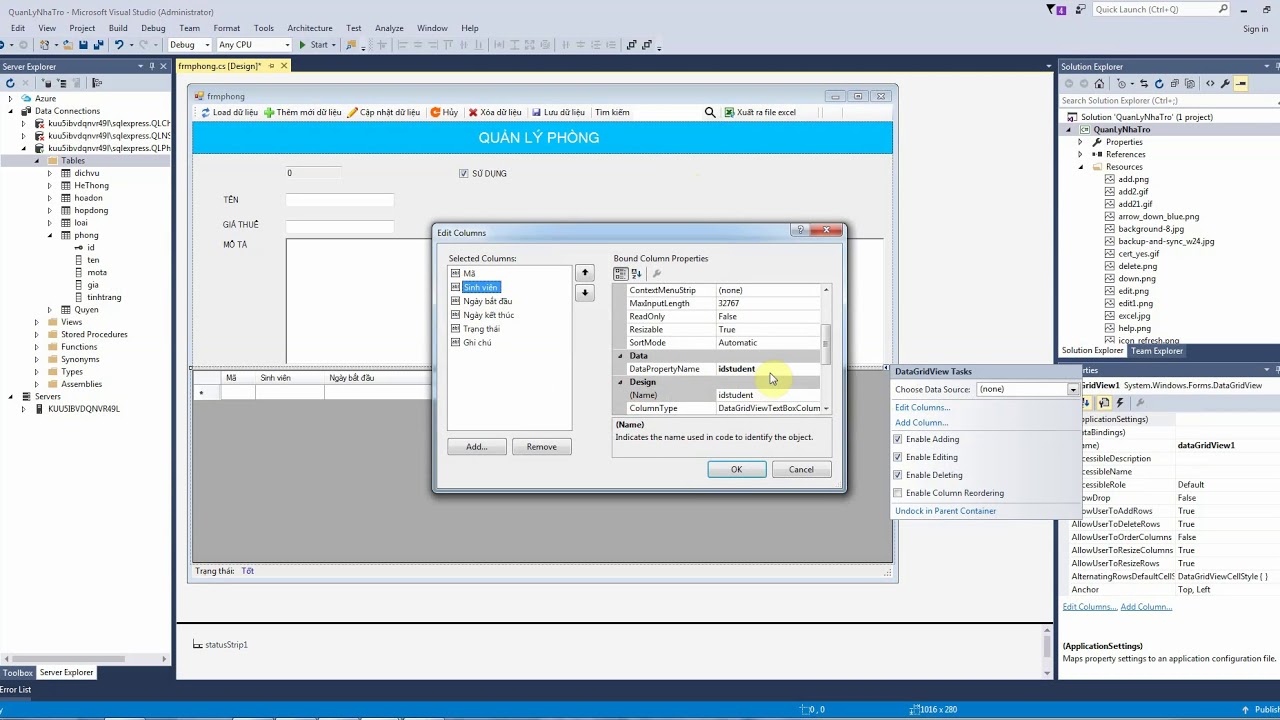The width and height of the screenshot is (1280, 720).
Task: Move selected column up in Edit Columns
Action: [585, 272]
